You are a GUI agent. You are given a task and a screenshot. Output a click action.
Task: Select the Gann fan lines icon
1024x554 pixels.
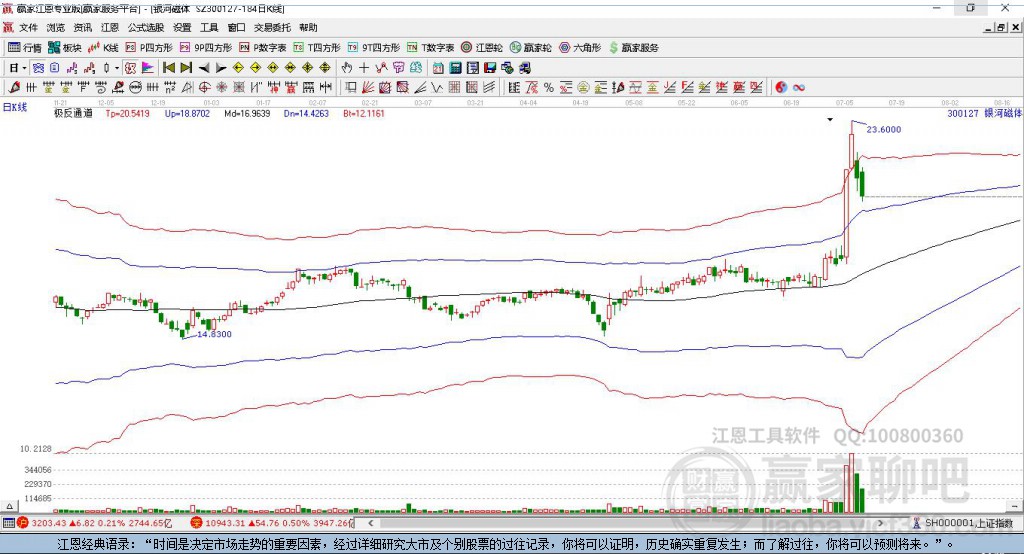366,87
